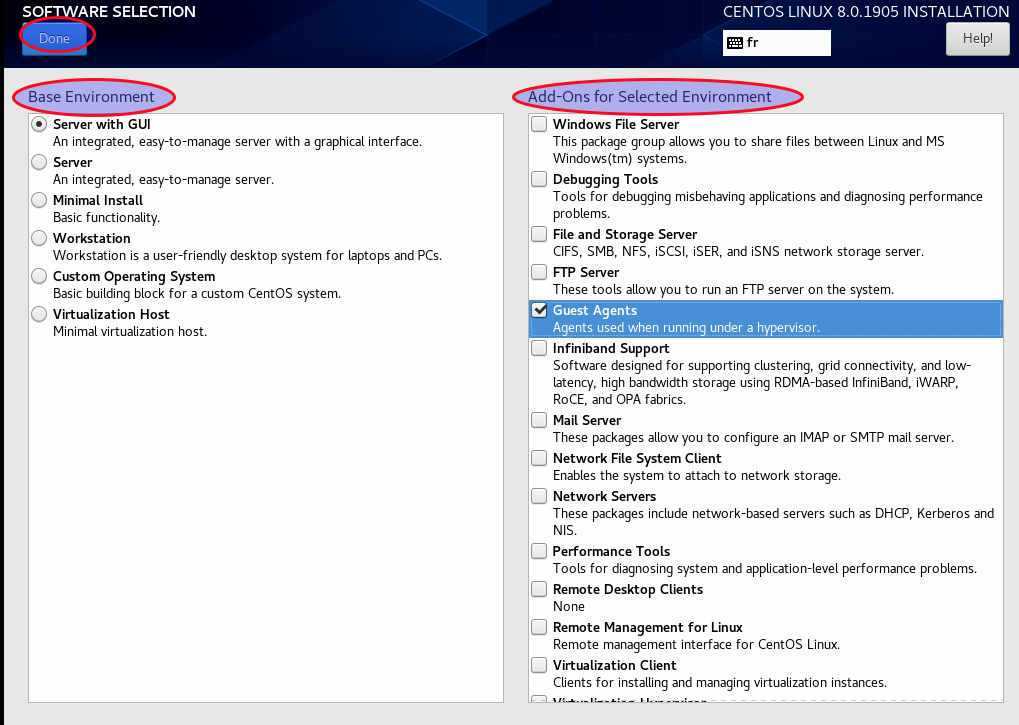This screenshot has height=725, width=1019.
Task: Enable Infiniband Support add-on
Action: 540,349
